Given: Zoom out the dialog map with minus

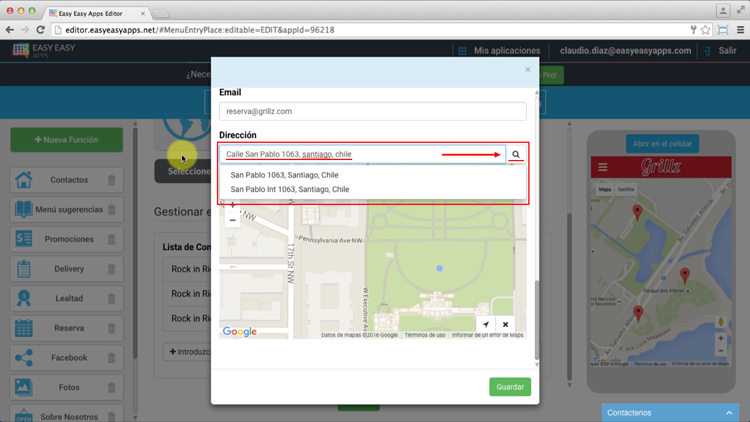Looking at the screenshot, I should pos(233,220).
